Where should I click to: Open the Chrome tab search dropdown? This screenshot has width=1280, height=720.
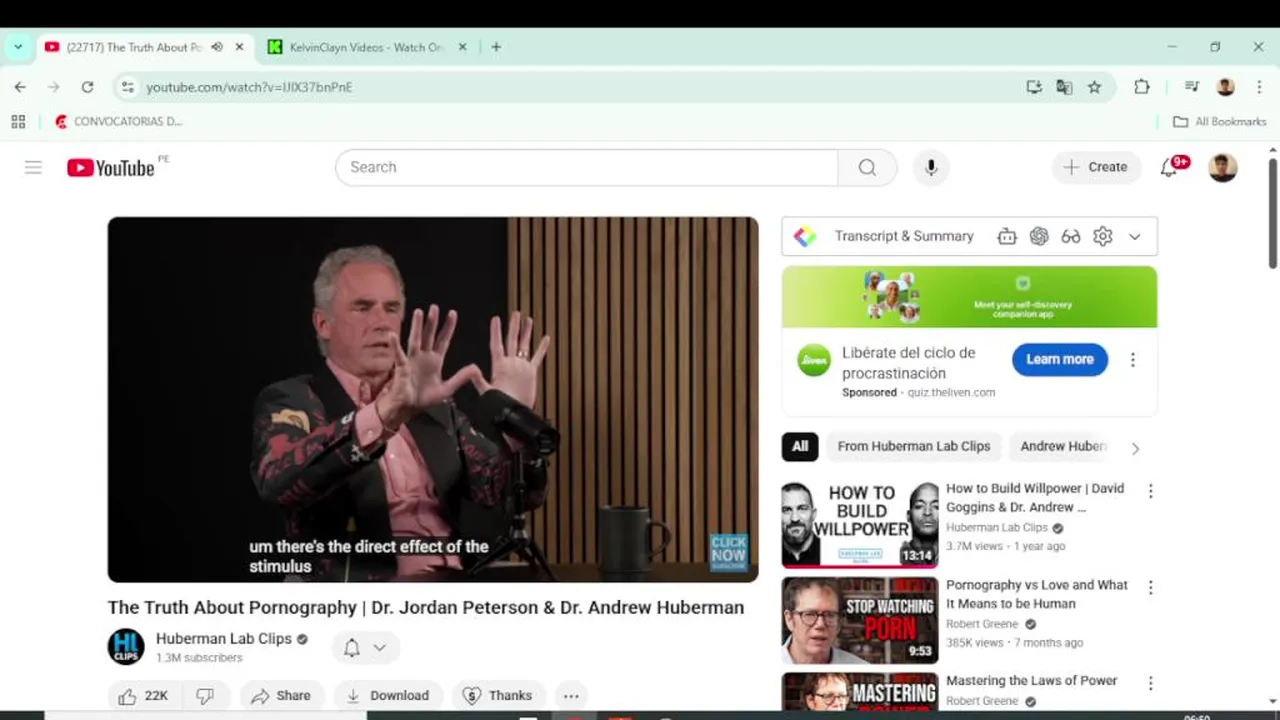(18, 47)
